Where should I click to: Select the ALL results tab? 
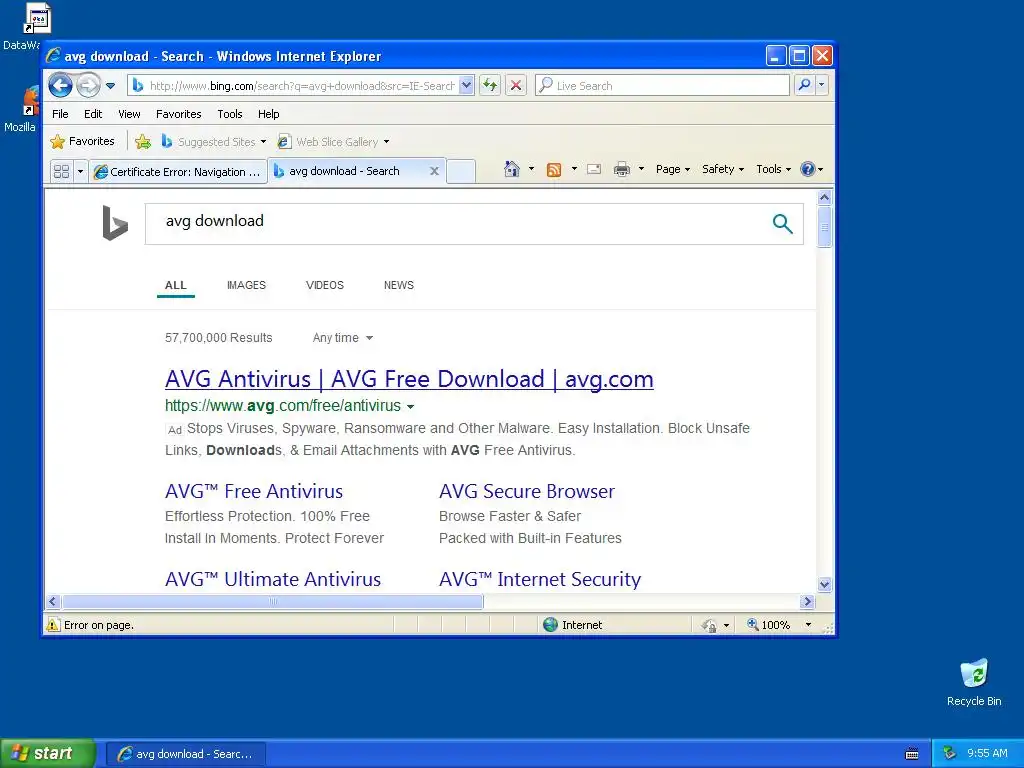point(176,285)
